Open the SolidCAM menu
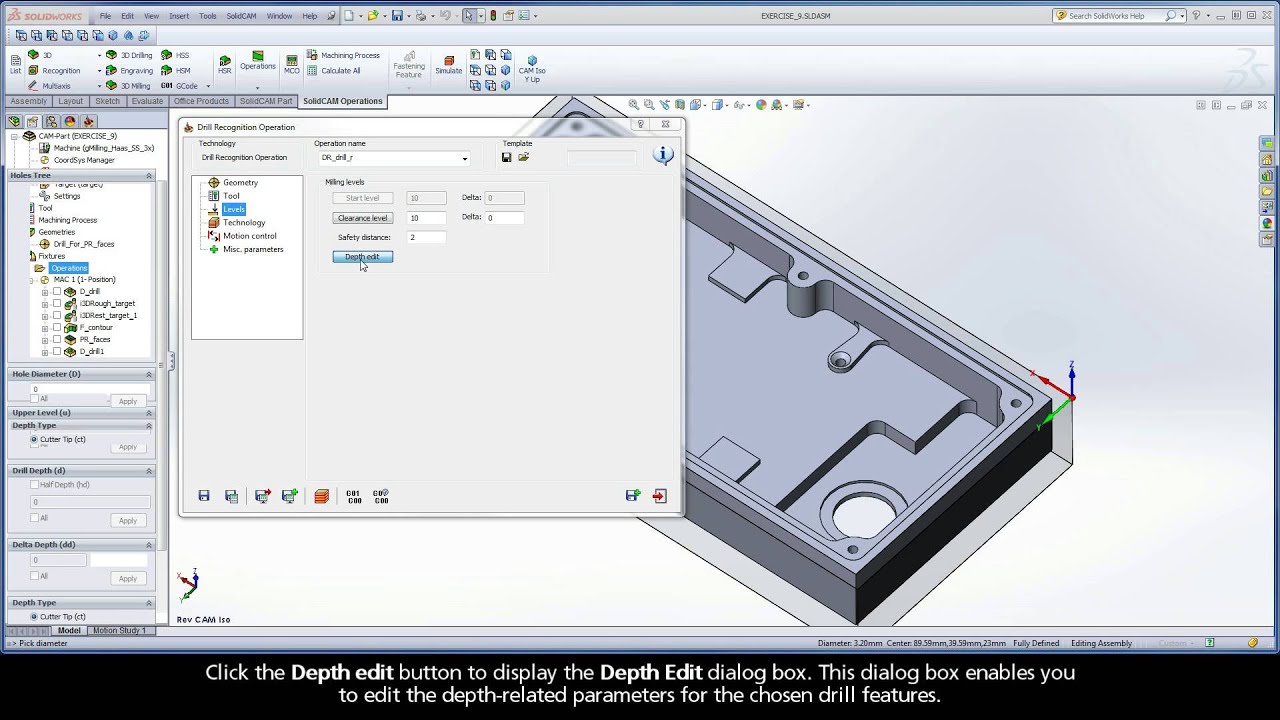 [x=241, y=16]
